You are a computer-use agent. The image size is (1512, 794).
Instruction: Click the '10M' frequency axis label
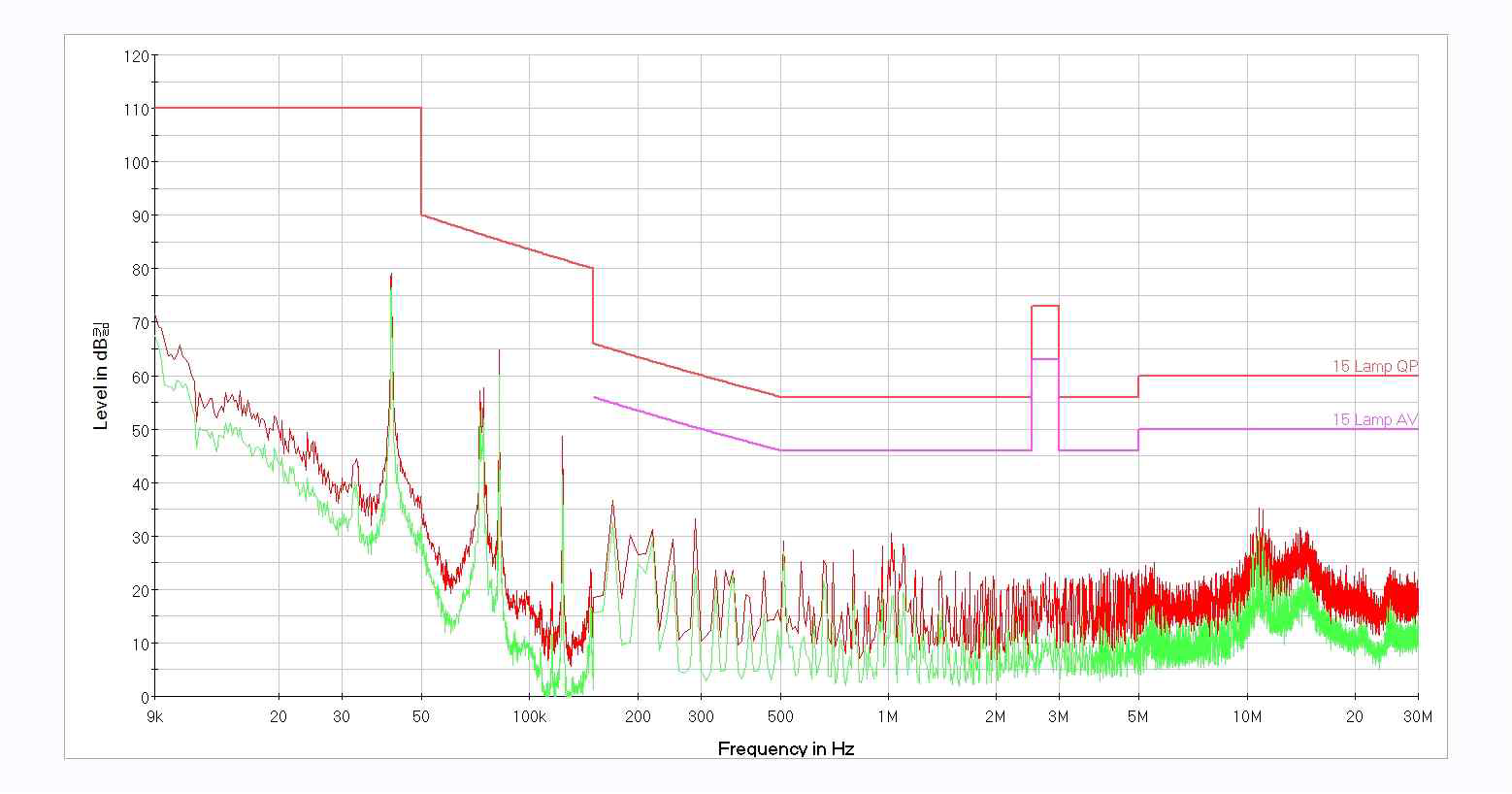click(x=1247, y=717)
